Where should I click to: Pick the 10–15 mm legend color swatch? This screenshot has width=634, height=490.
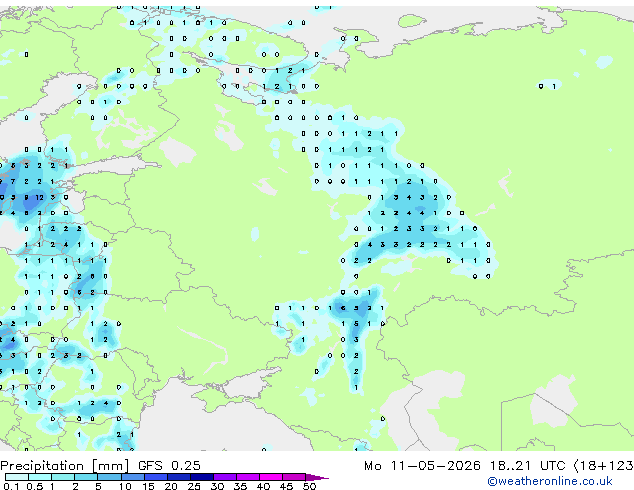(x=132, y=477)
